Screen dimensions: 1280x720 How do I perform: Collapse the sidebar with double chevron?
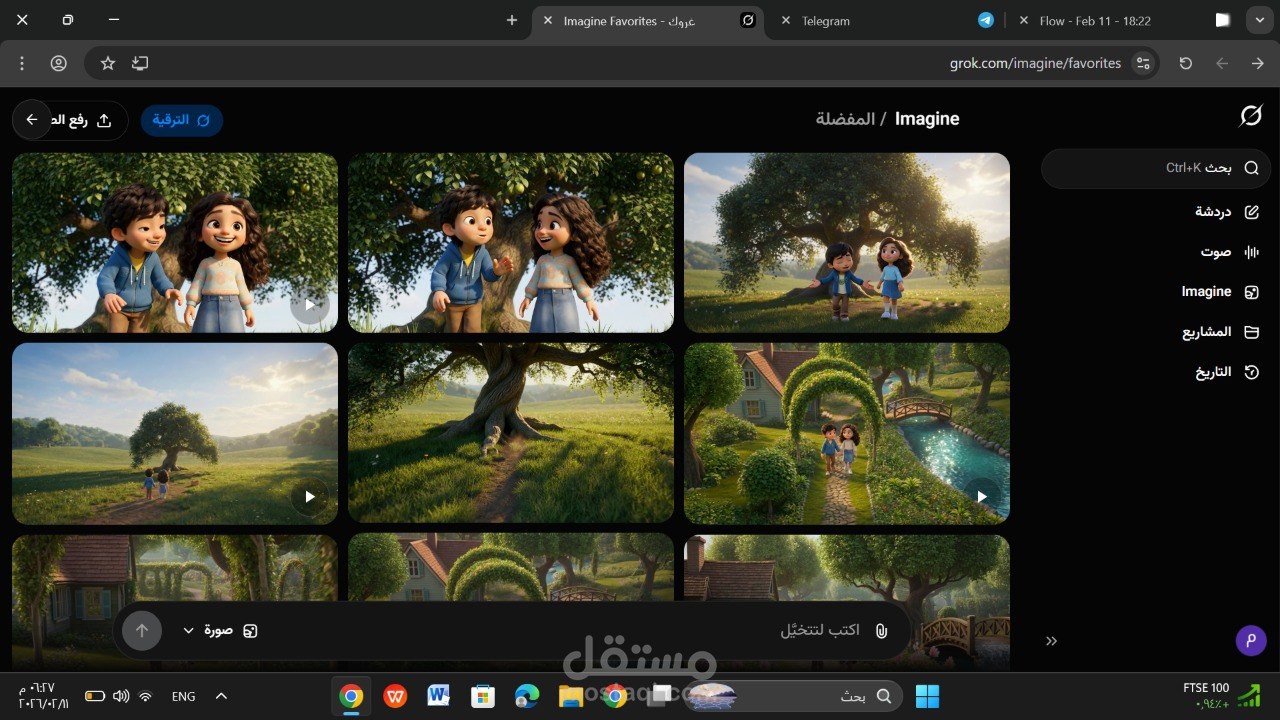[1051, 641]
